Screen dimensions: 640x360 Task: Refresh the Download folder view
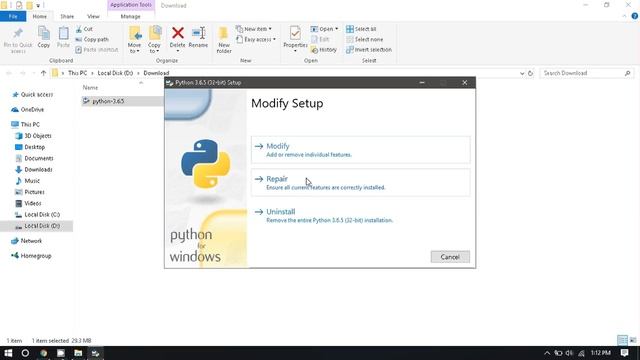click(530, 73)
